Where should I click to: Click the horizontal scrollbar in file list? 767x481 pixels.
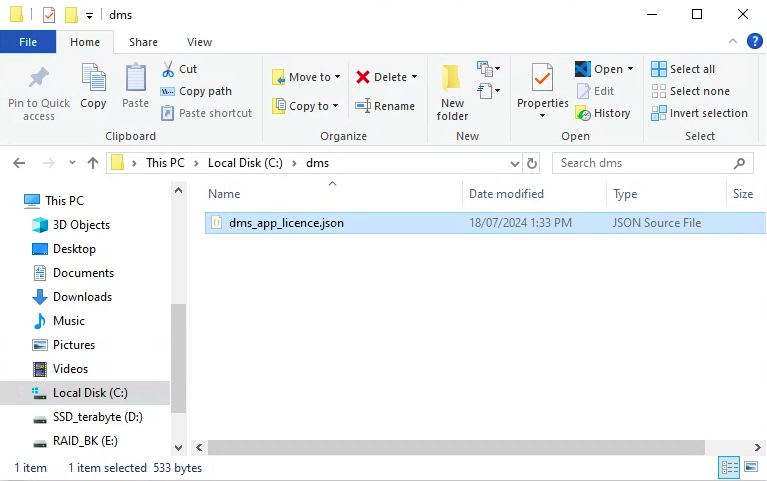pyautogui.click(x=450, y=447)
